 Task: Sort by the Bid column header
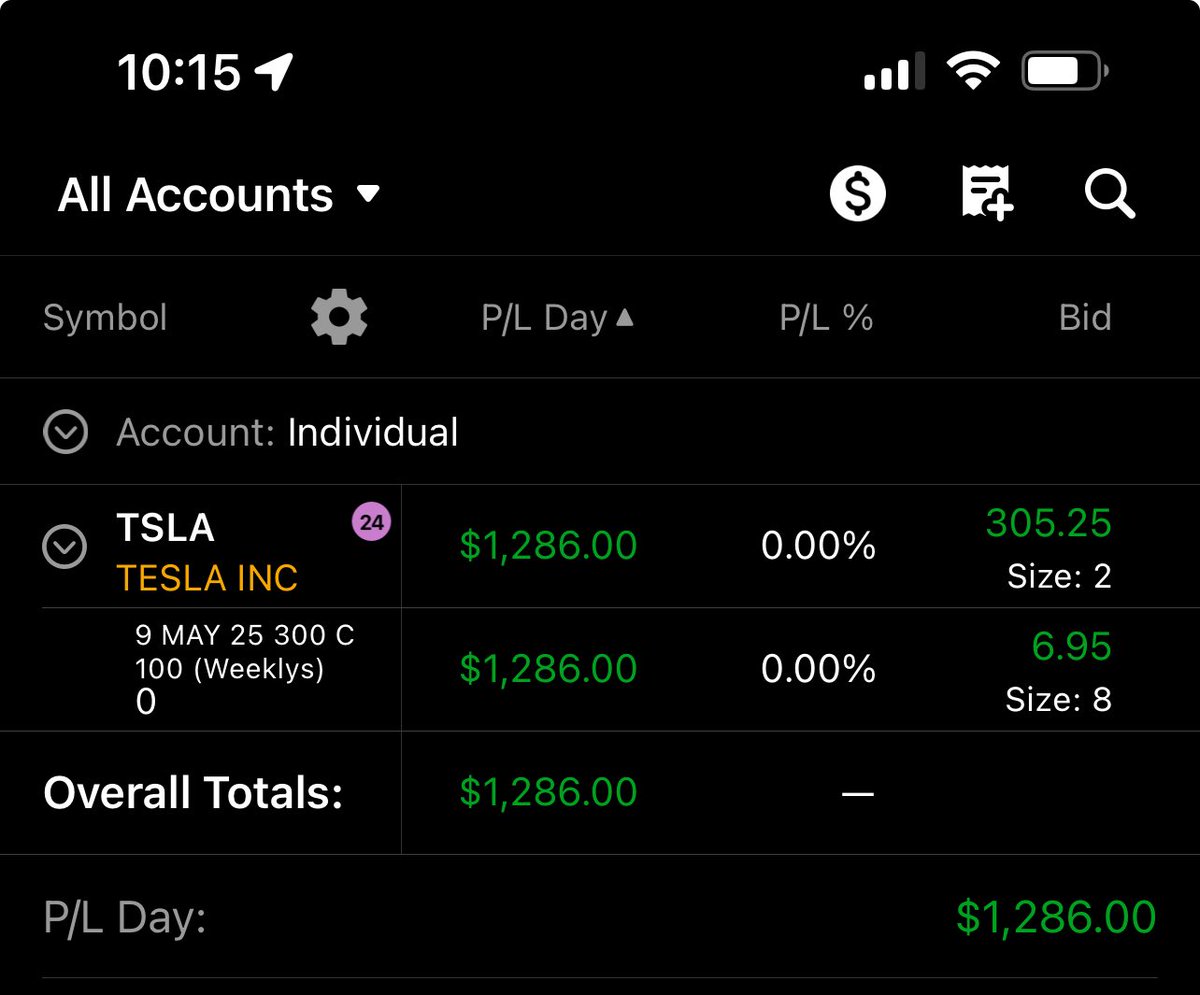pos(1085,318)
